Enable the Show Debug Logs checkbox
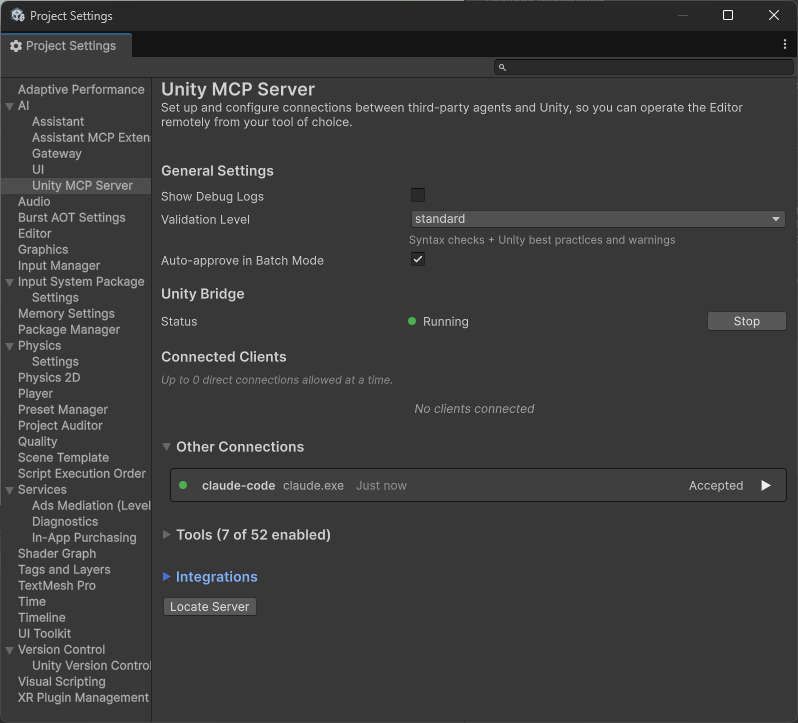 [x=417, y=195]
